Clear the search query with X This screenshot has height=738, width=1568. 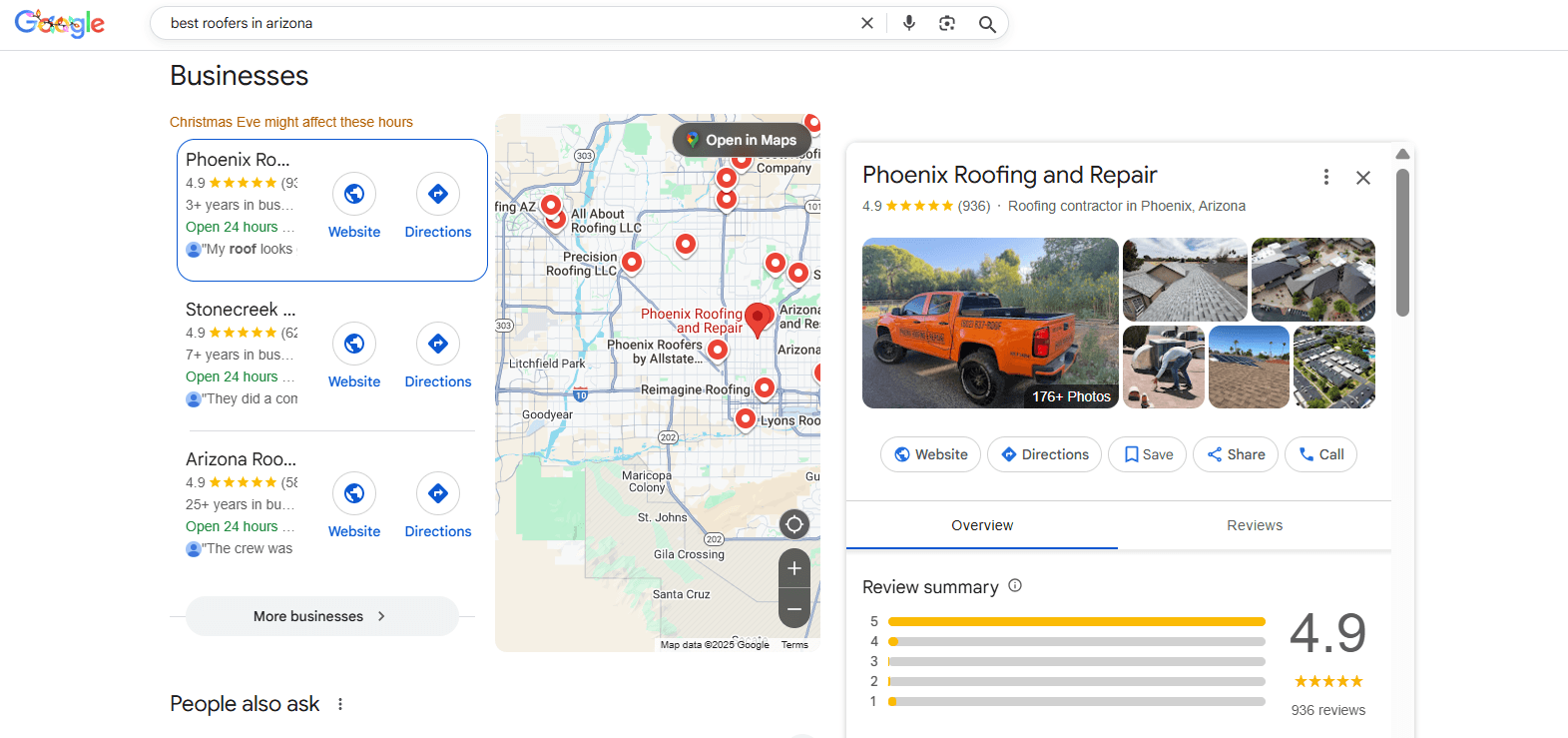click(867, 23)
